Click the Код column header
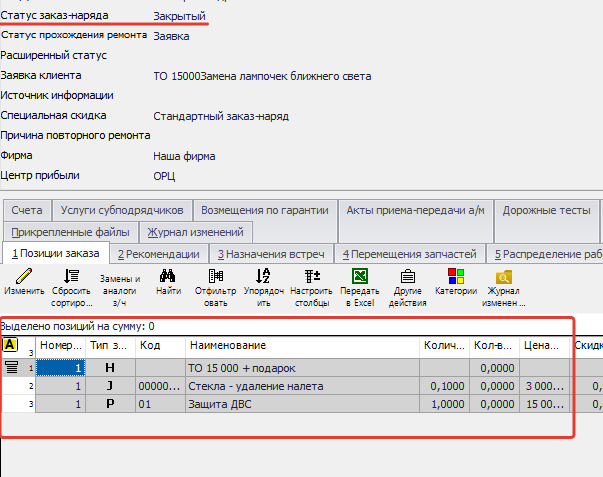The width and height of the screenshot is (603, 477). 160,345
